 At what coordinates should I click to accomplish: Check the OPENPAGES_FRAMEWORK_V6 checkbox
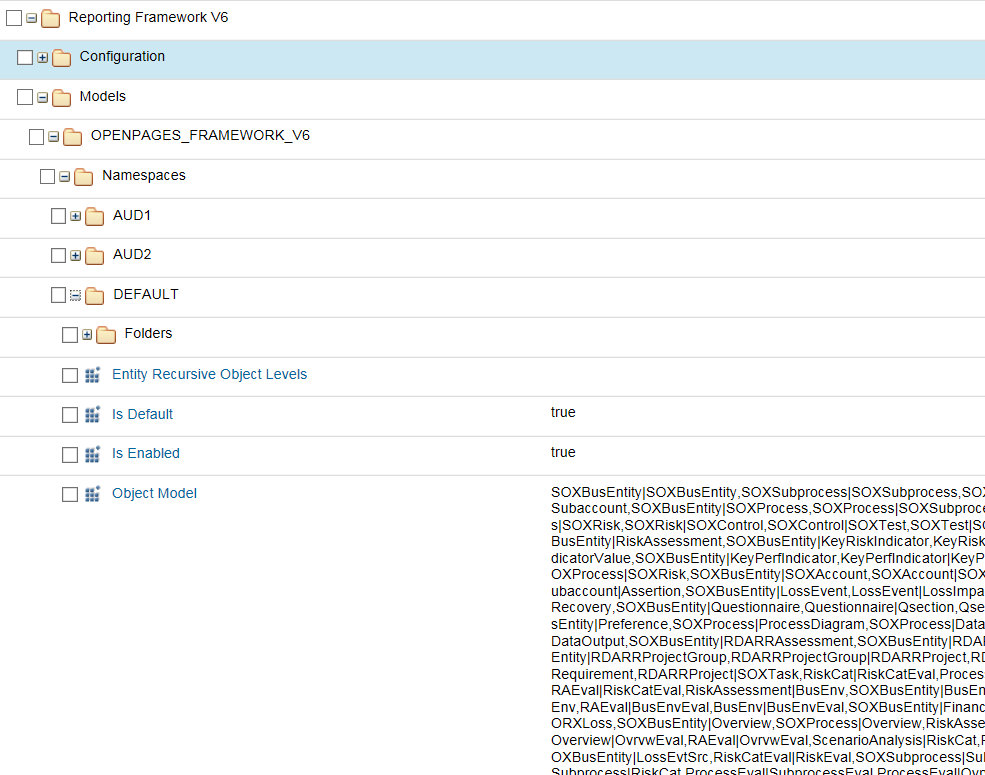[x=36, y=137]
